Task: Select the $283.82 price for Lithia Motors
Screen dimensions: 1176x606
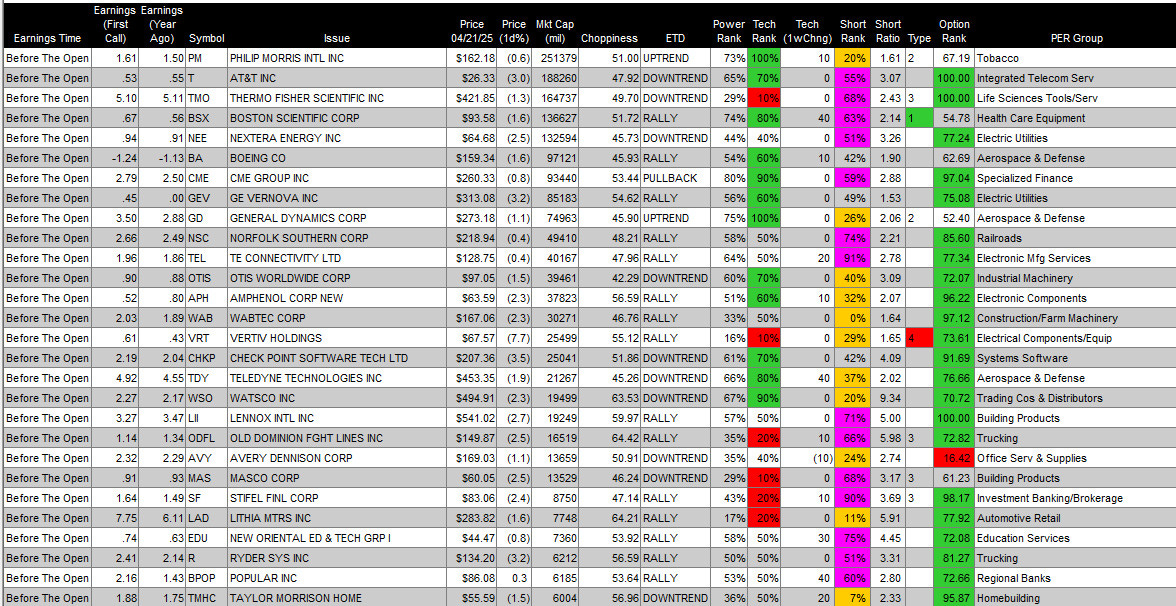Action: coord(472,518)
